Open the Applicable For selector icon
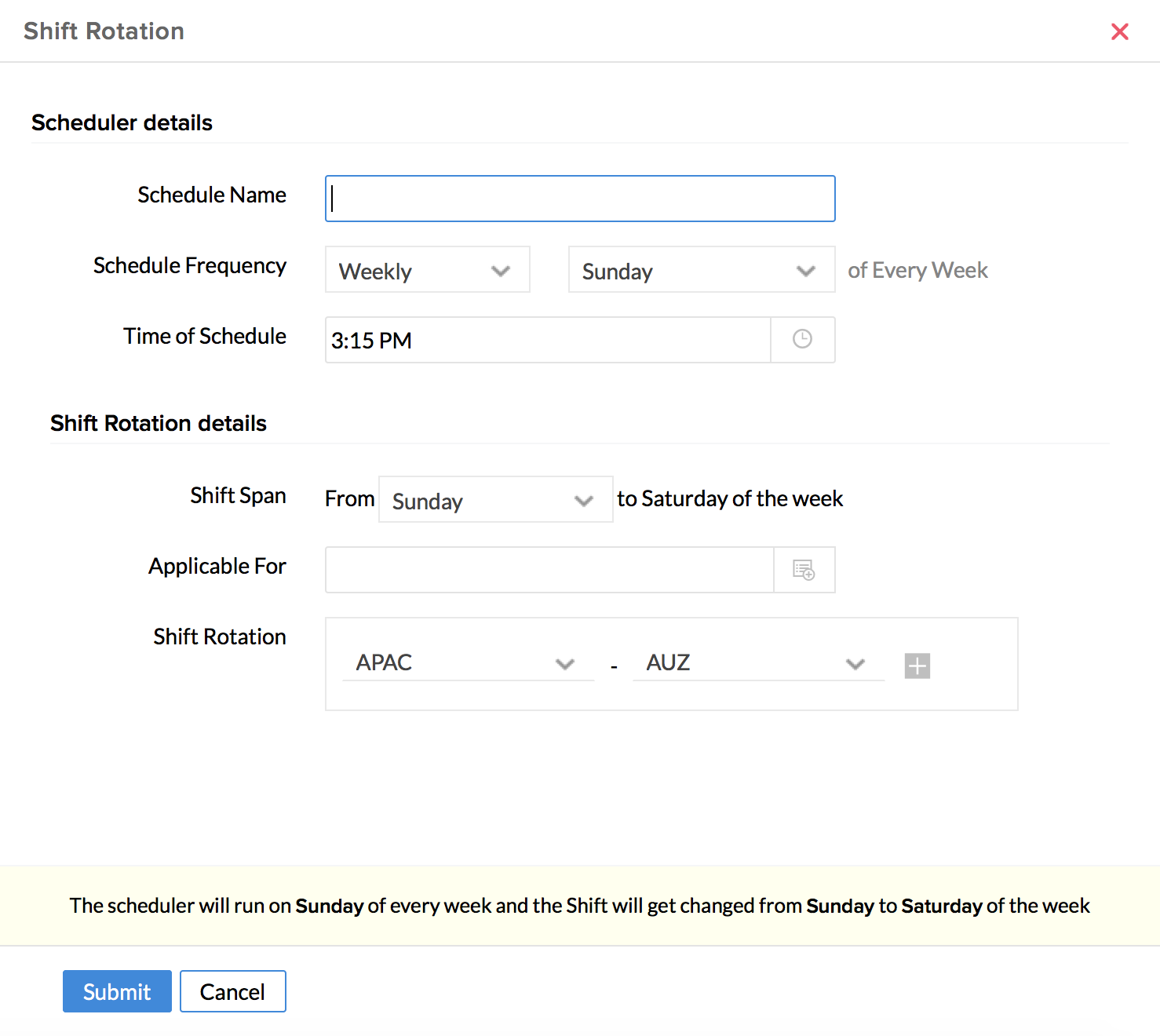The width and height of the screenshot is (1160, 1036). (804, 570)
